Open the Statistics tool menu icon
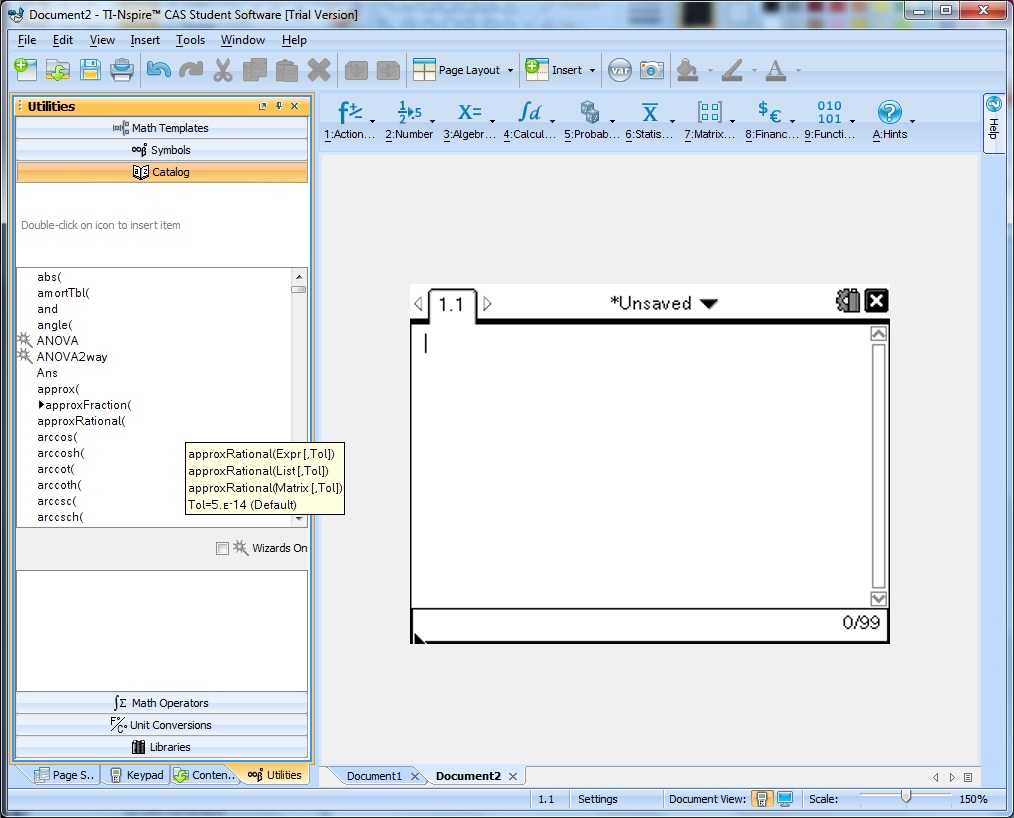The width and height of the screenshot is (1014, 818). tap(650, 113)
